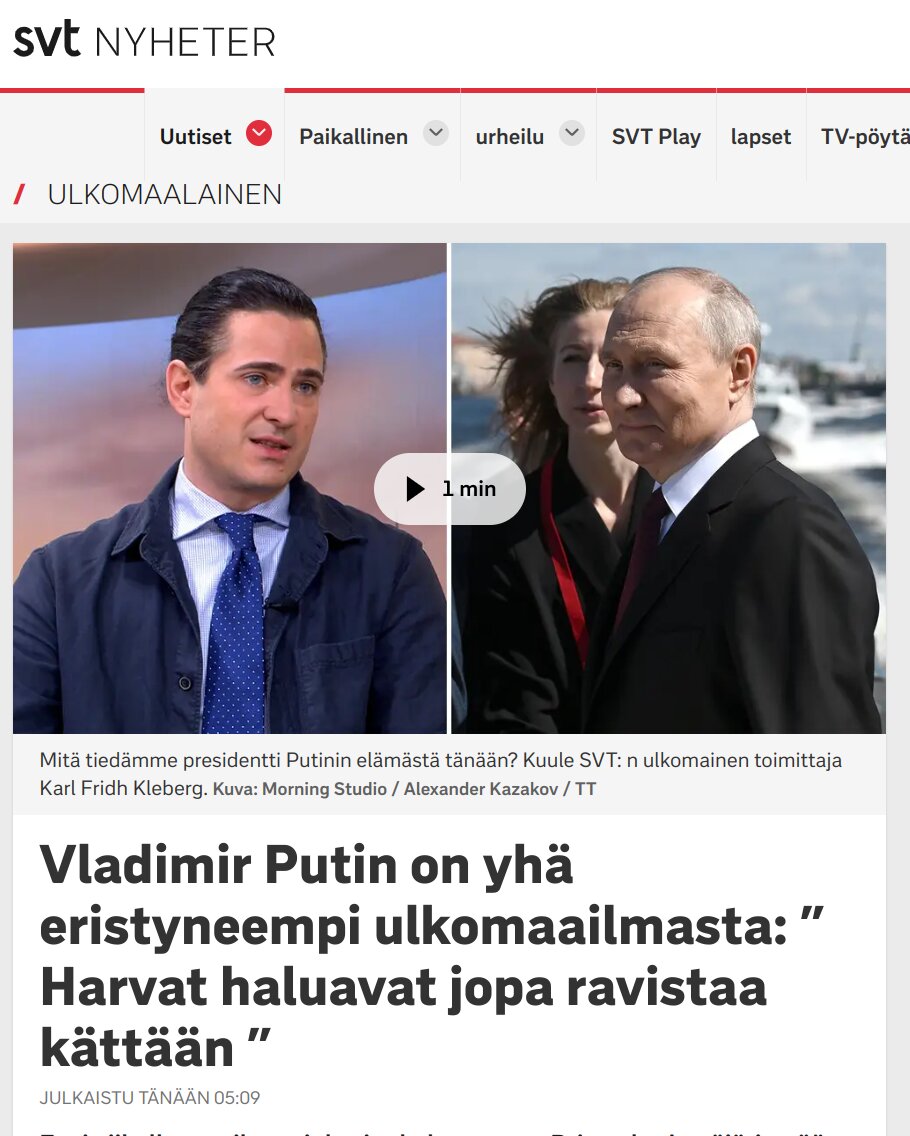Click the Julkaistu tänään 05:09 timestamp

tap(150, 1098)
